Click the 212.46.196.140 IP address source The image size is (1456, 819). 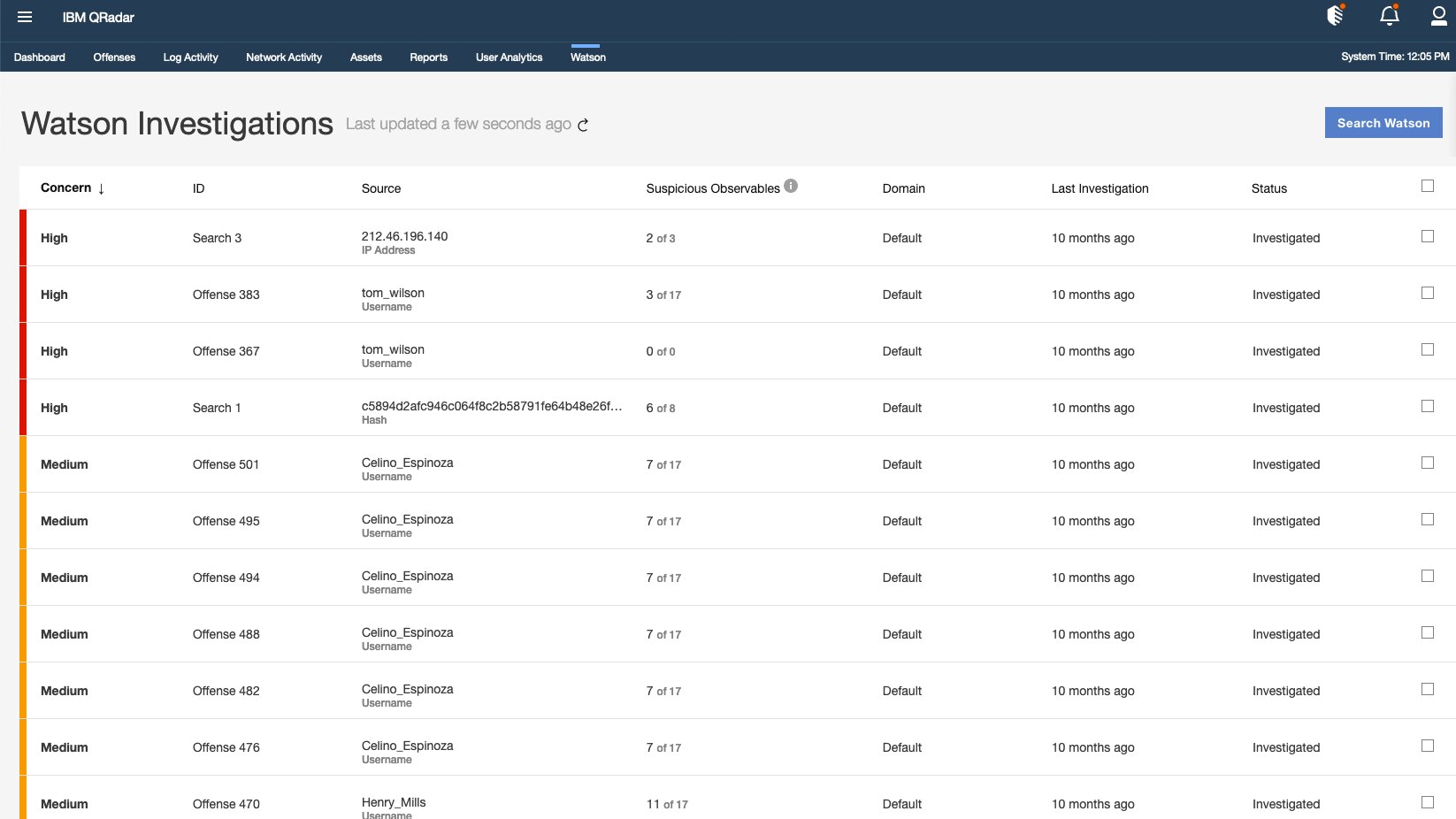click(404, 236)
